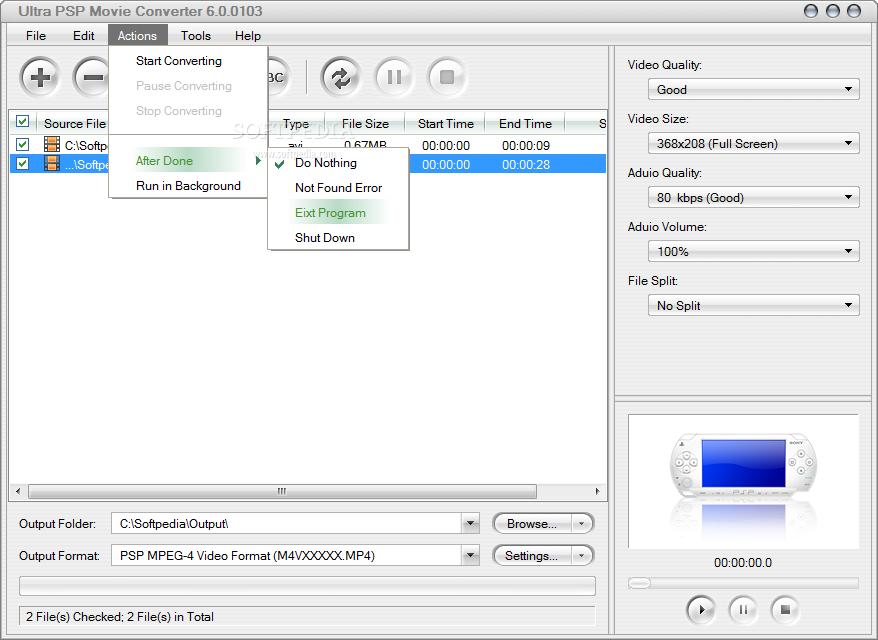Open the Audio Quality 80 kbps dropdown
The width and height of the screenshot is (878, 640).
pyautogui.click(x=754, y=197)
